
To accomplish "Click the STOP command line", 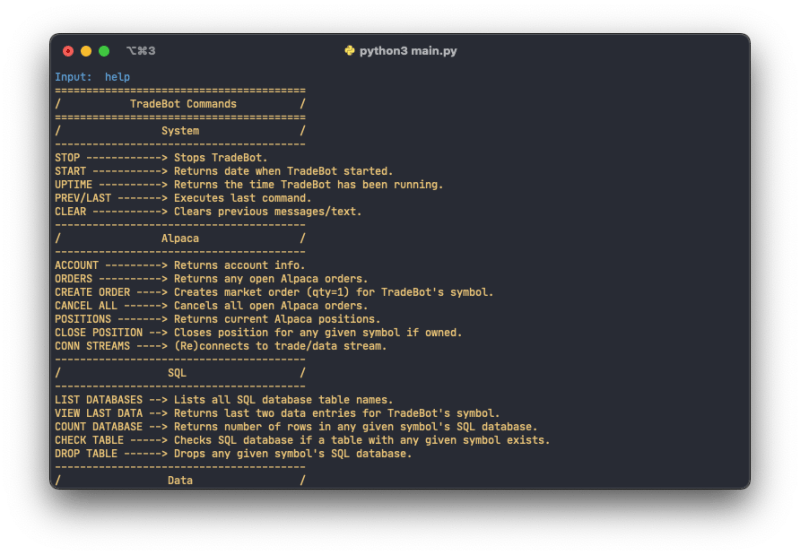I will click(x=161, y=158).
